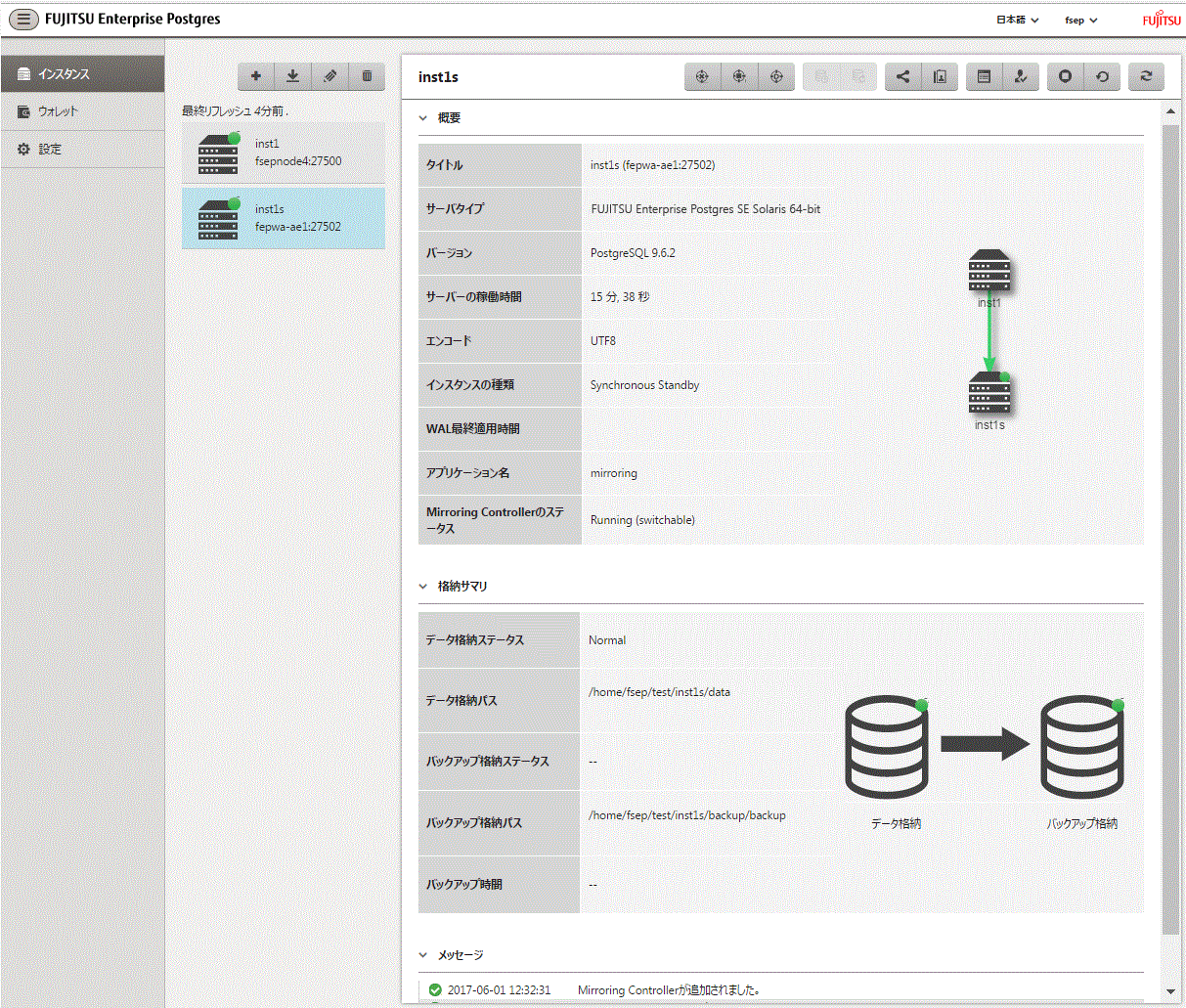The width and height of the screenshot is (1186, 1008).
Task: Click the バックアップ時間 label
Action: (464, 885)
